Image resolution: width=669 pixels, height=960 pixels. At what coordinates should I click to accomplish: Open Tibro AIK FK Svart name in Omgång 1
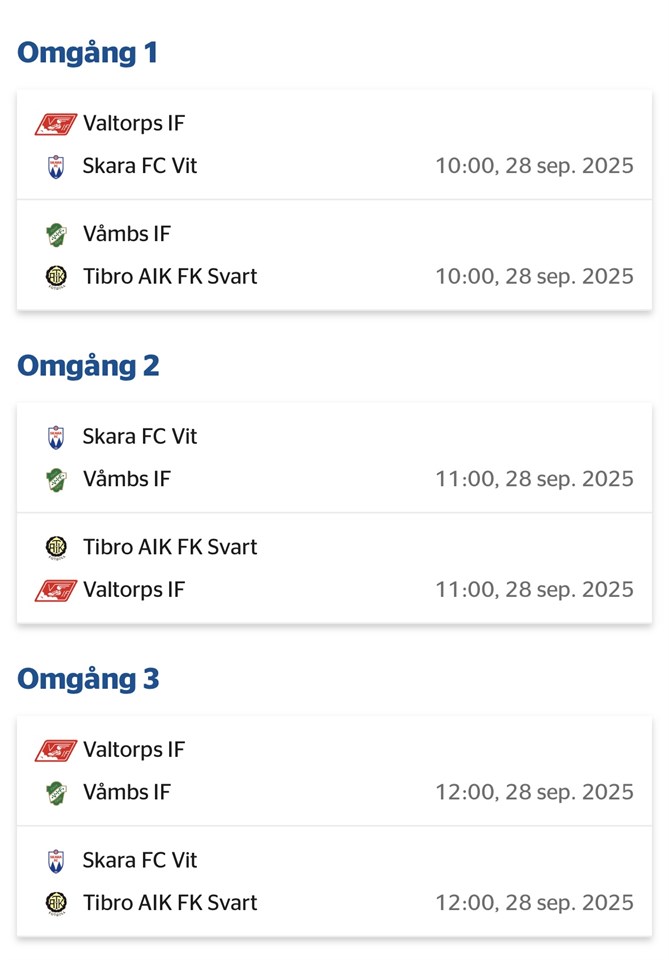click(x=170, y=276)
